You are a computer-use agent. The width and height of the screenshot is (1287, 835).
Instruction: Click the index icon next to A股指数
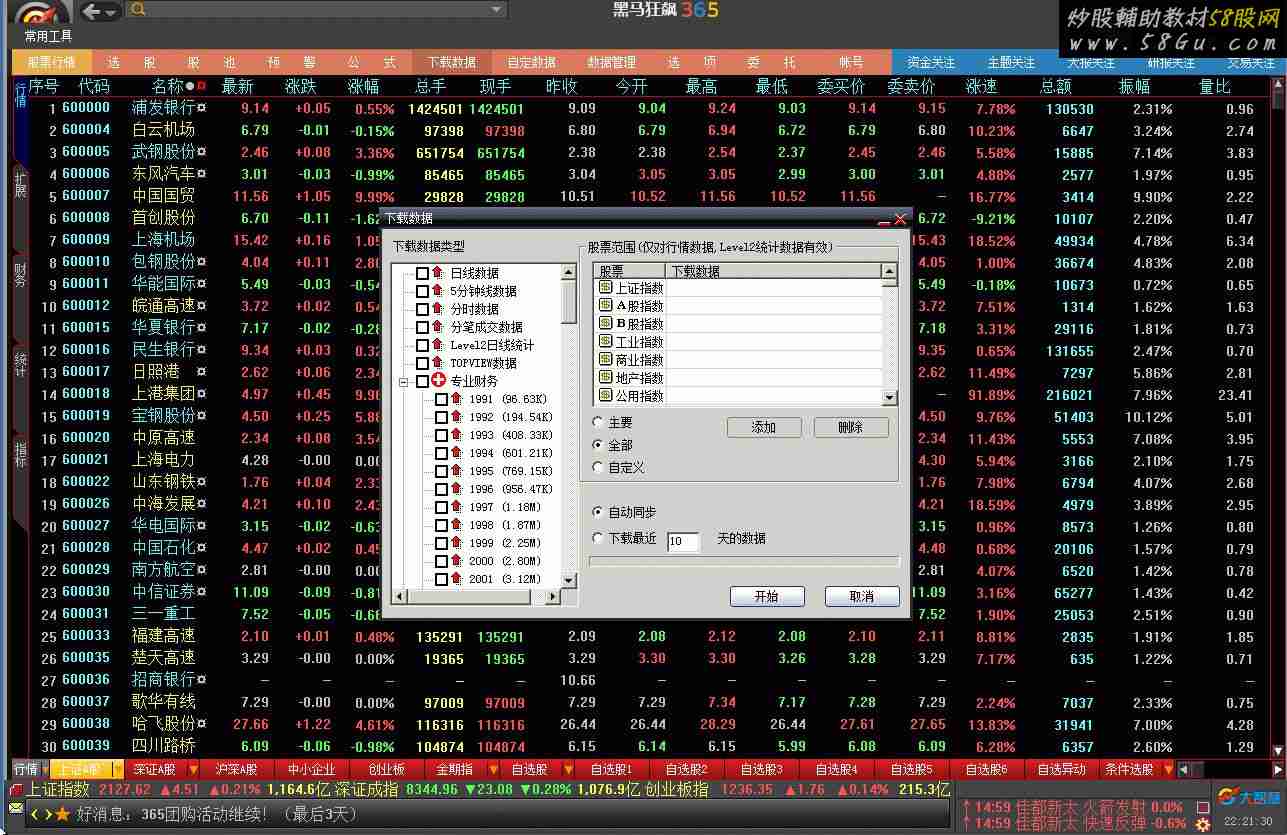605,306
